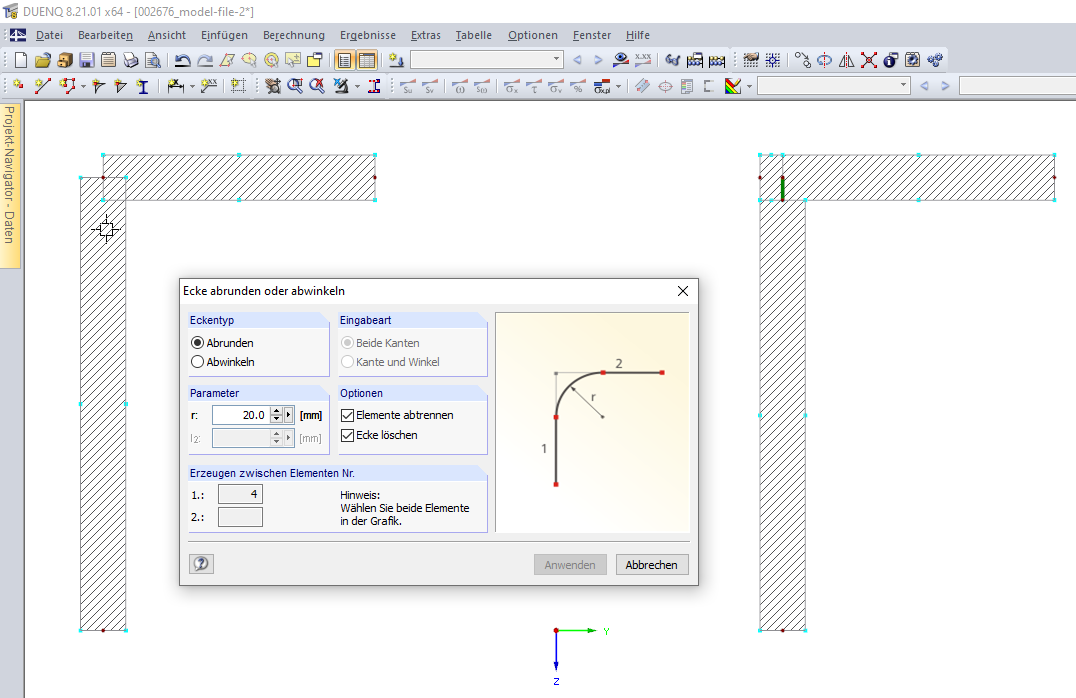Click element number field 1.
Screen dimensions: 1076x698
tap(240, 494)
